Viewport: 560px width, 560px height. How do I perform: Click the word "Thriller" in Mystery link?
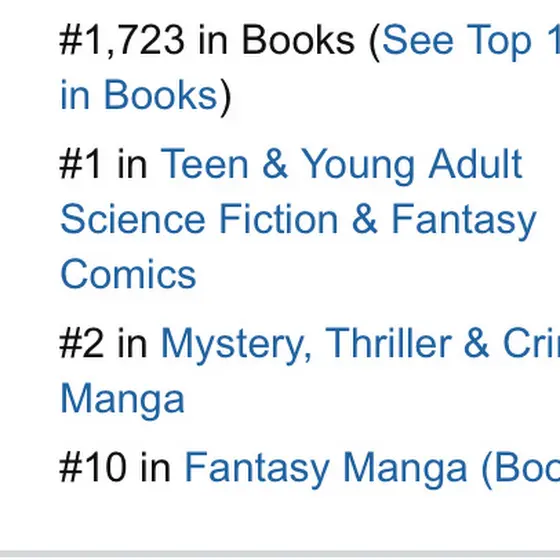[x=389, y=343]
